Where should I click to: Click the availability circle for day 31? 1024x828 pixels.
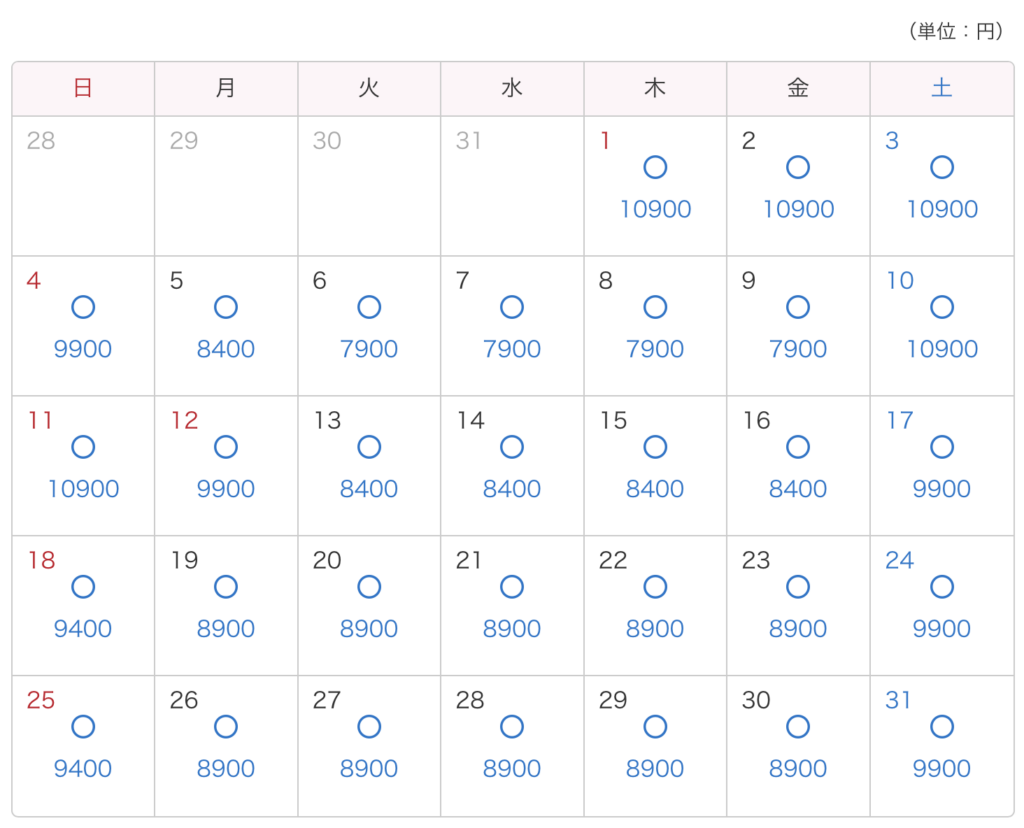point(942,727)
